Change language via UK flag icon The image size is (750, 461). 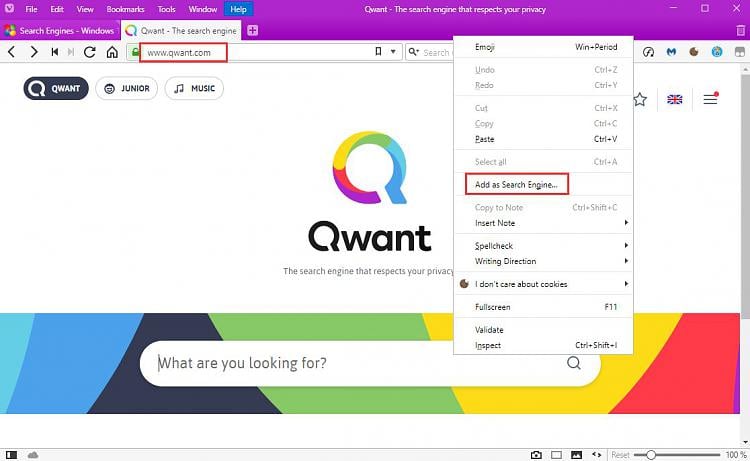click(674, 99)
